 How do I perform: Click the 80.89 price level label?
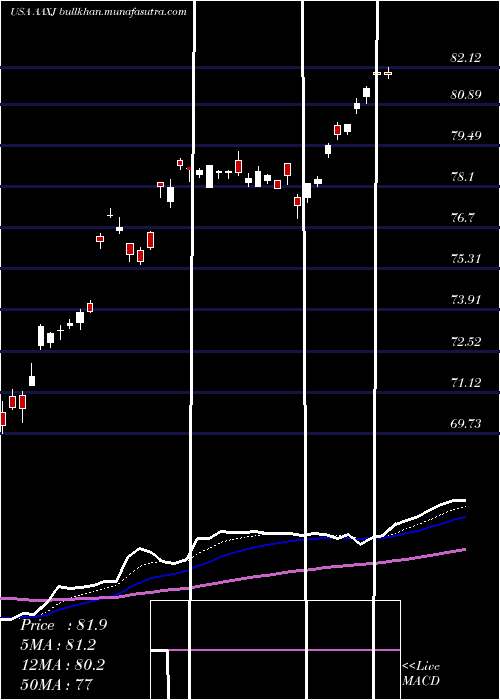(x=466, y=95)
